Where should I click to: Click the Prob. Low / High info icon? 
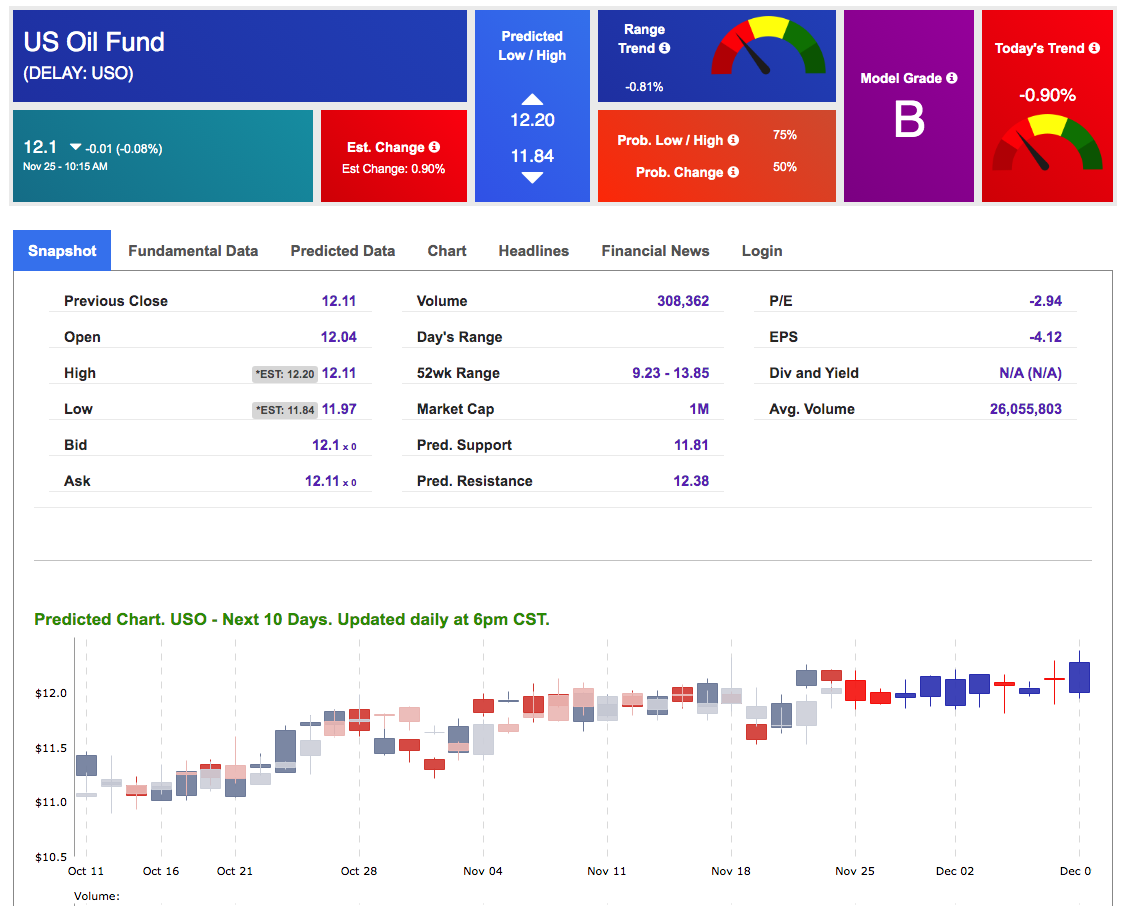pos(733,140)
